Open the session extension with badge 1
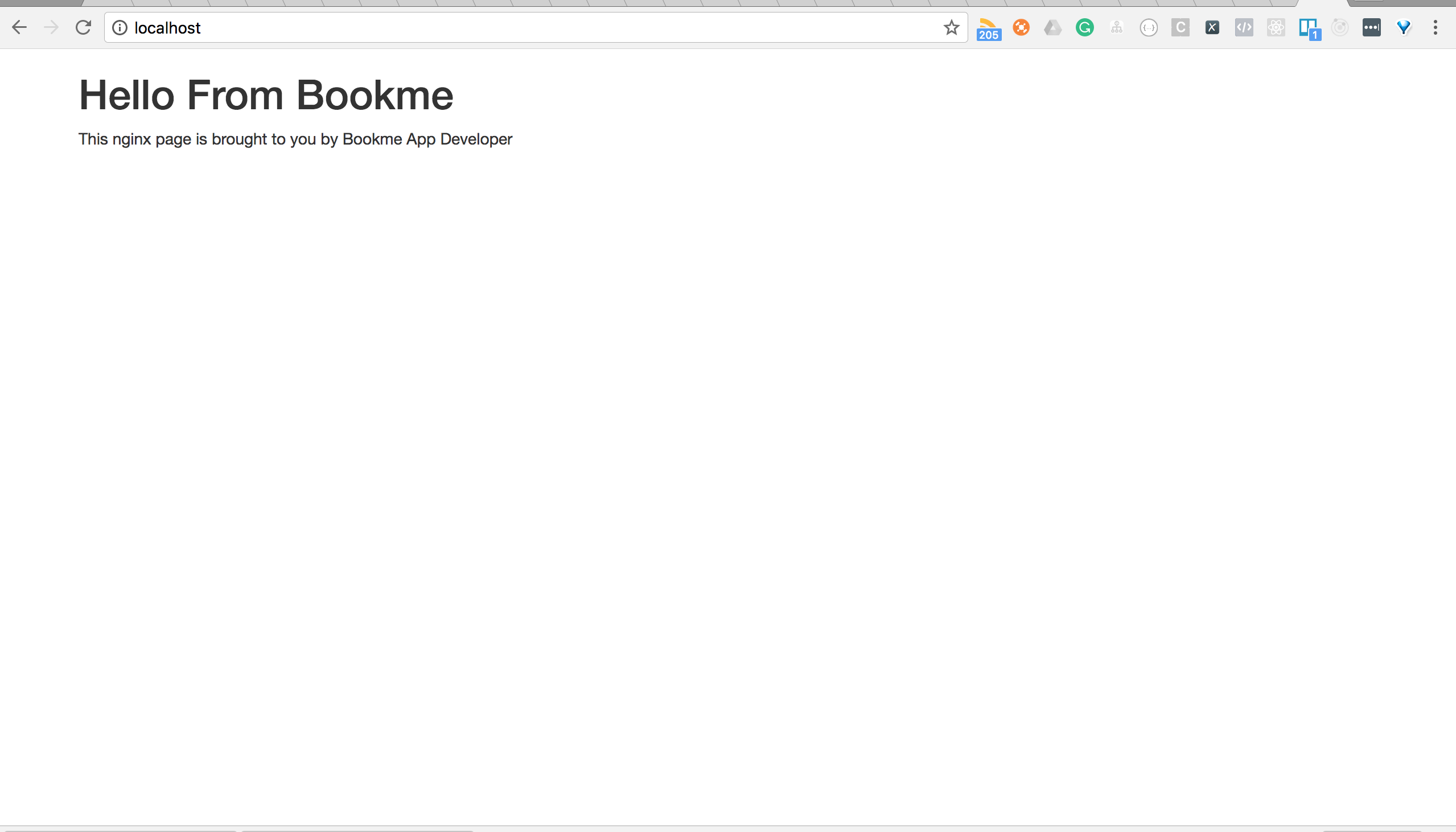This screenshot has width=1456, height=832. 1309,27
